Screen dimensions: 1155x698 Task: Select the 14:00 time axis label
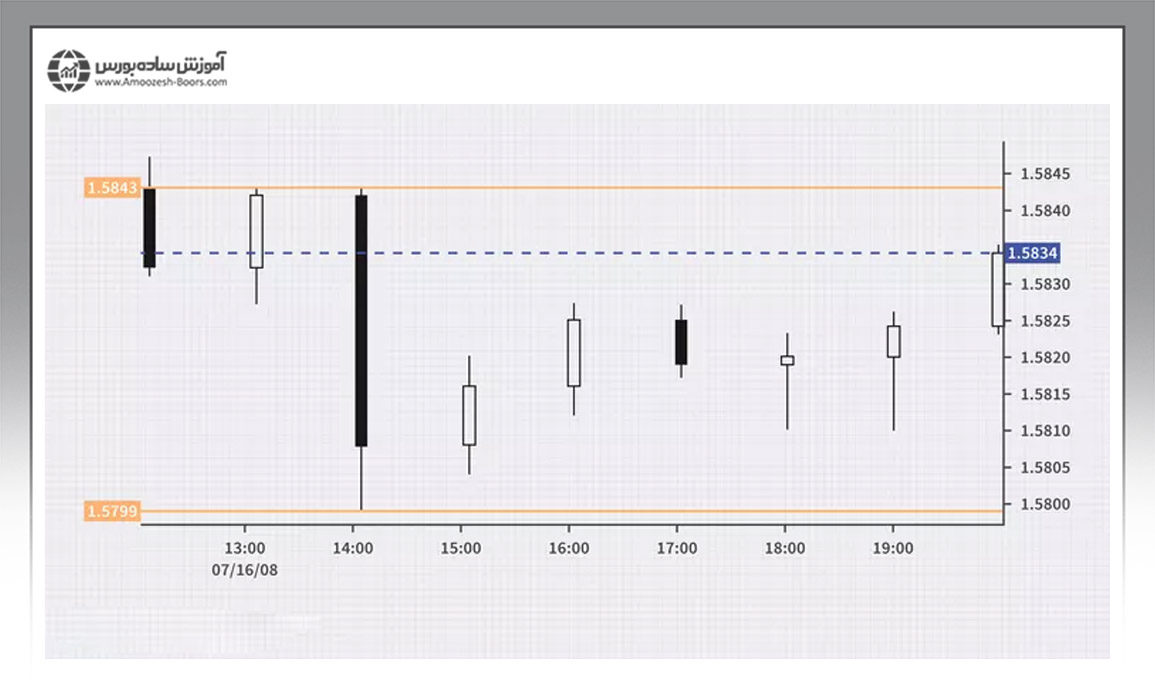click(353, 548)
